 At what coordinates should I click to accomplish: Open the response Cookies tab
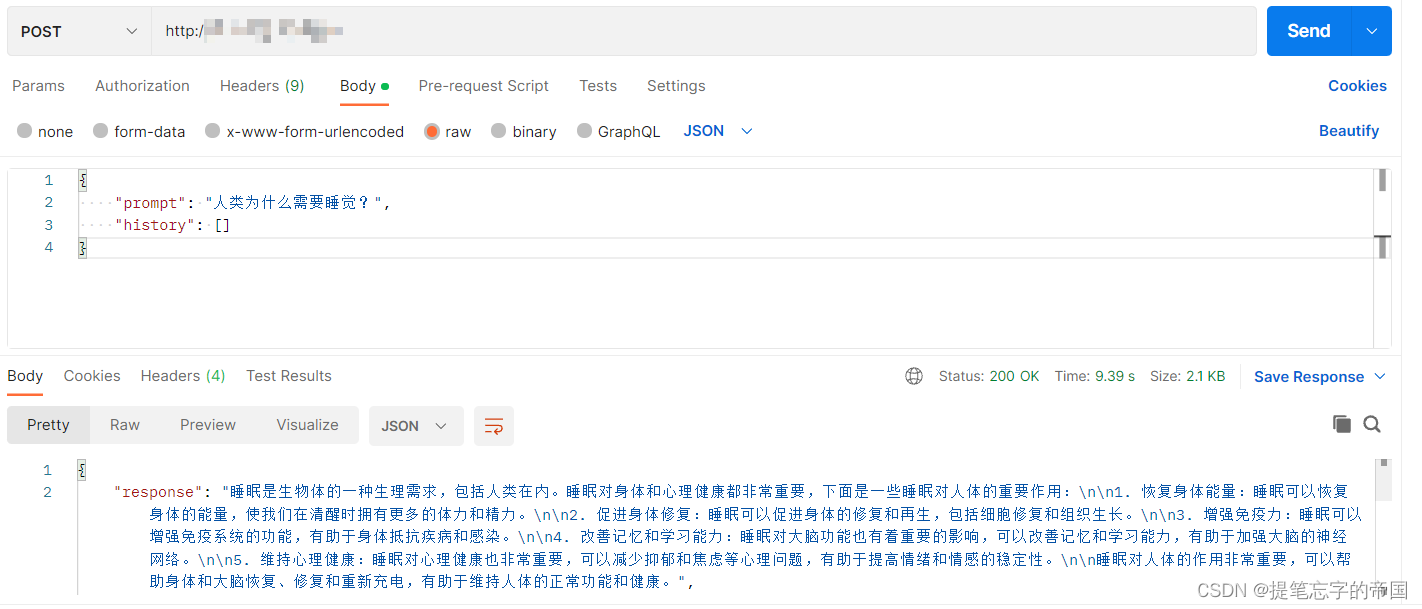point(92,376)
